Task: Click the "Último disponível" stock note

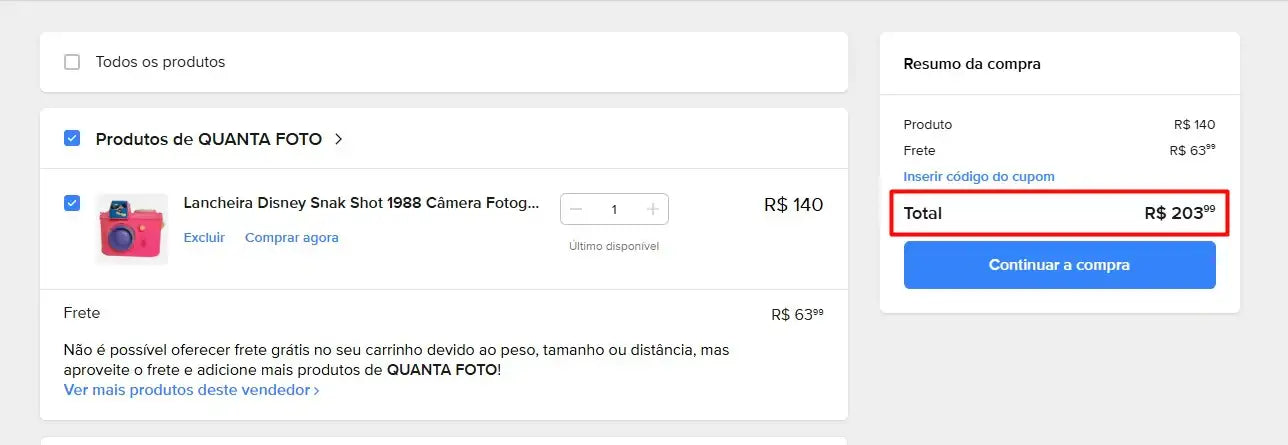Action: pos(614,246)
